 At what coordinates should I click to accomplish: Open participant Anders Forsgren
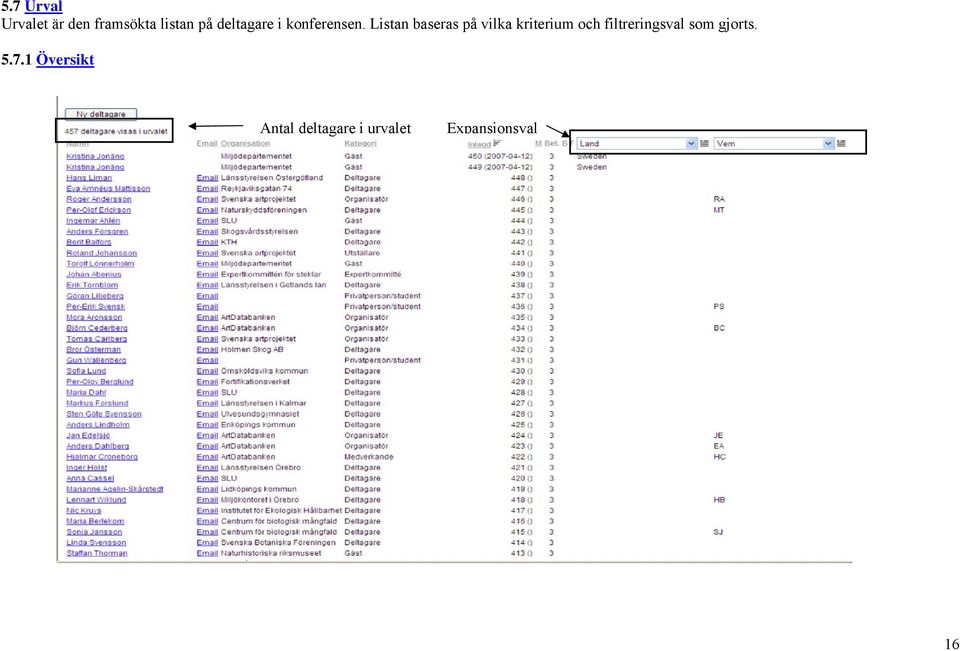pos(97,231)
